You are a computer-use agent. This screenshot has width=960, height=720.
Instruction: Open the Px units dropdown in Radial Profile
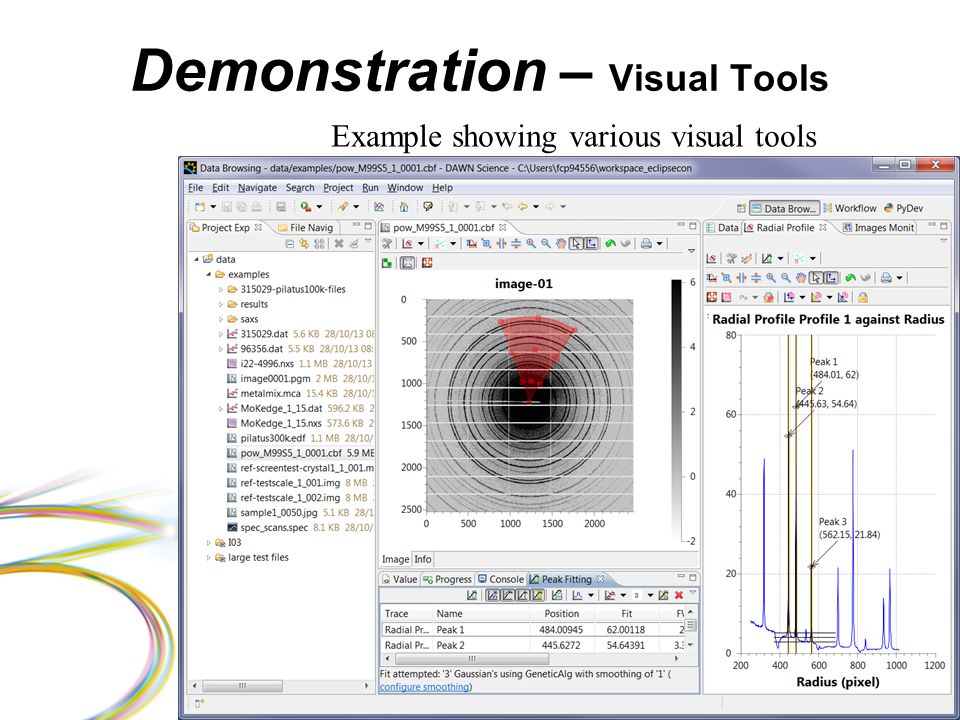click(755, 298)
